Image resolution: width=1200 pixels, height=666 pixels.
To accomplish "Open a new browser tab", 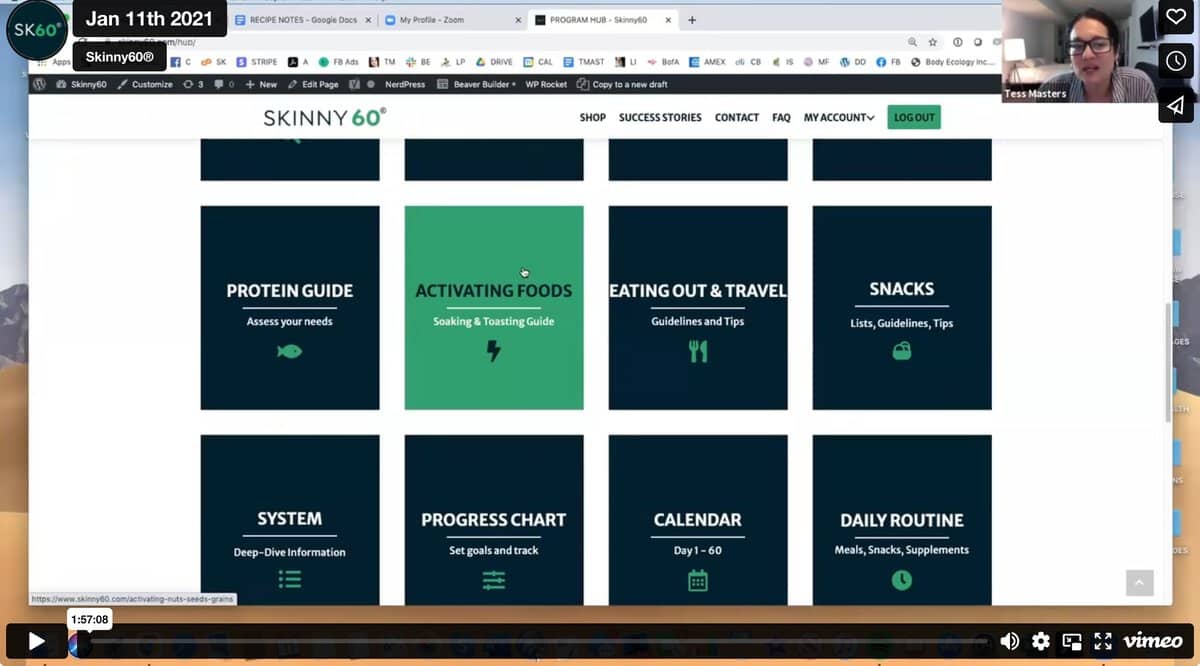I will click(692, 20).
